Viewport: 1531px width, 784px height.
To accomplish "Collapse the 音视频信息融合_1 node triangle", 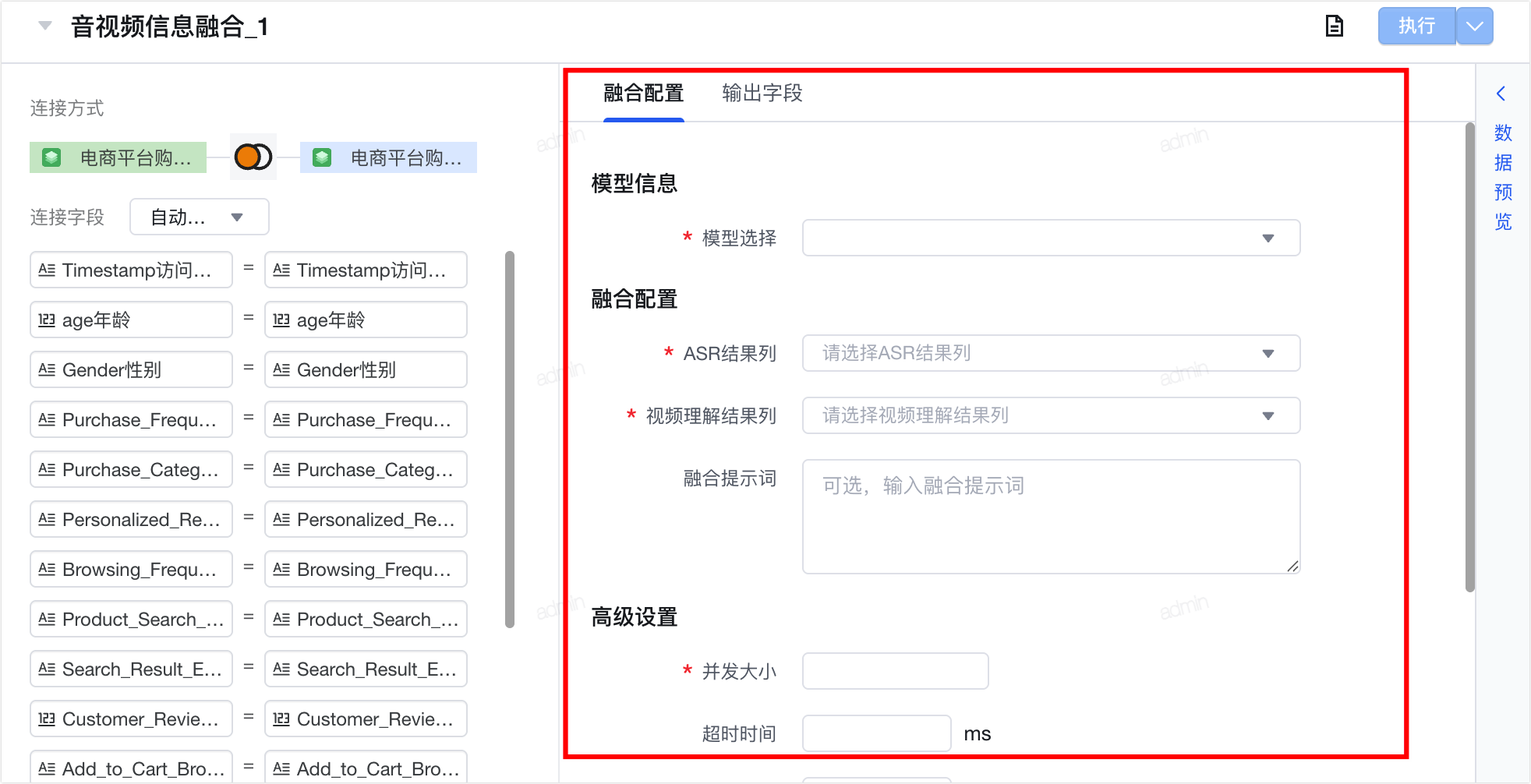I will (x=45, y=26).
